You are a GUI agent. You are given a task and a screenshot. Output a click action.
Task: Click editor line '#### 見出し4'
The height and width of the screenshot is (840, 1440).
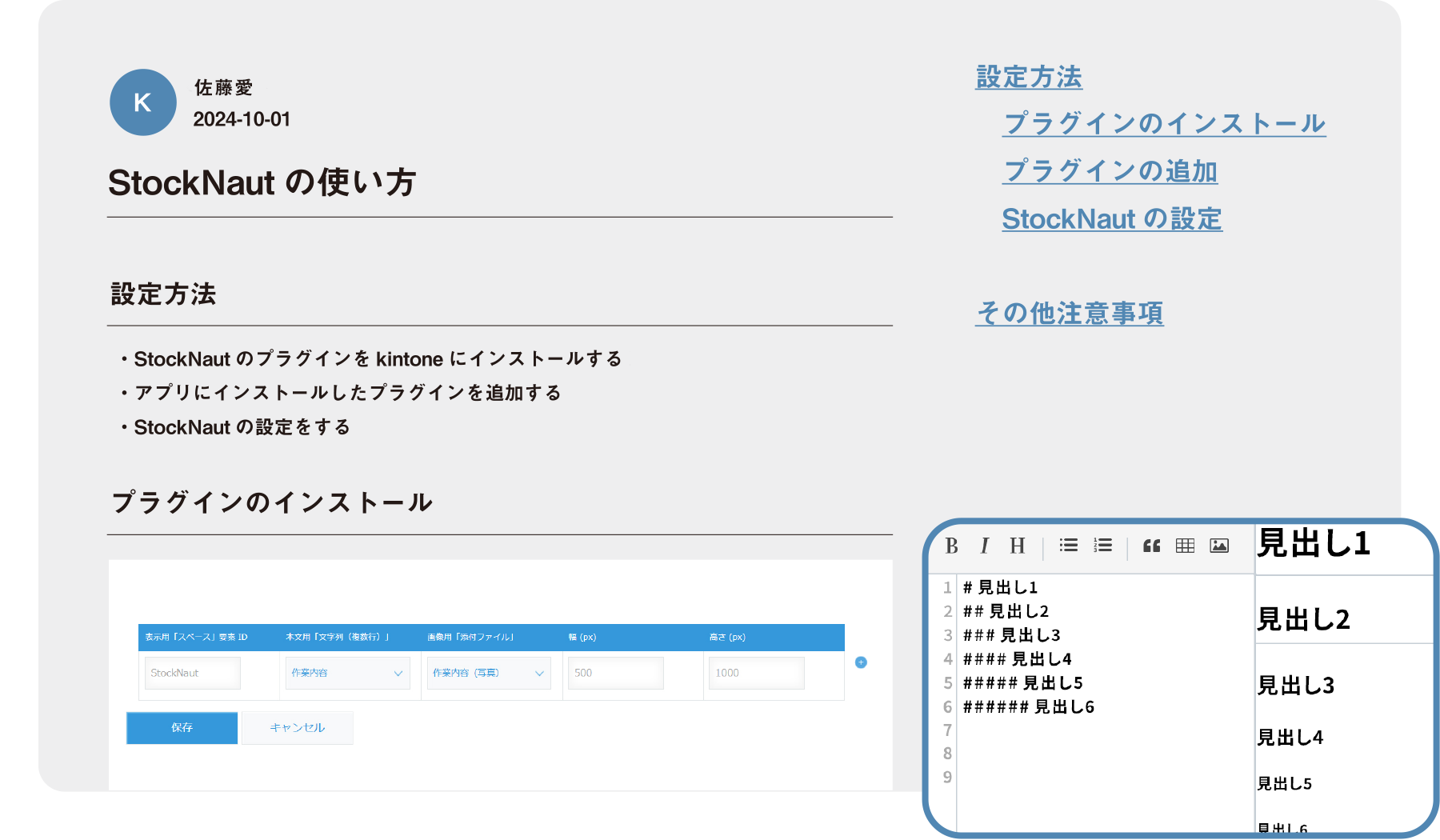coord(1017,659)
